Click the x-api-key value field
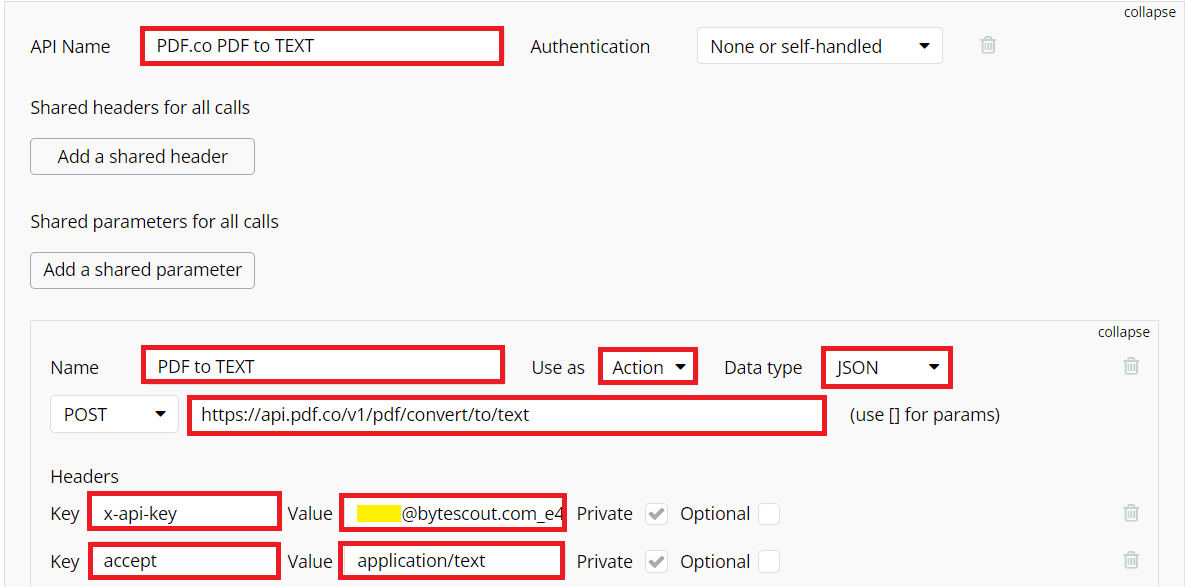The height and width of the screenshot is (587, 1189). click(x=453, y=514)
